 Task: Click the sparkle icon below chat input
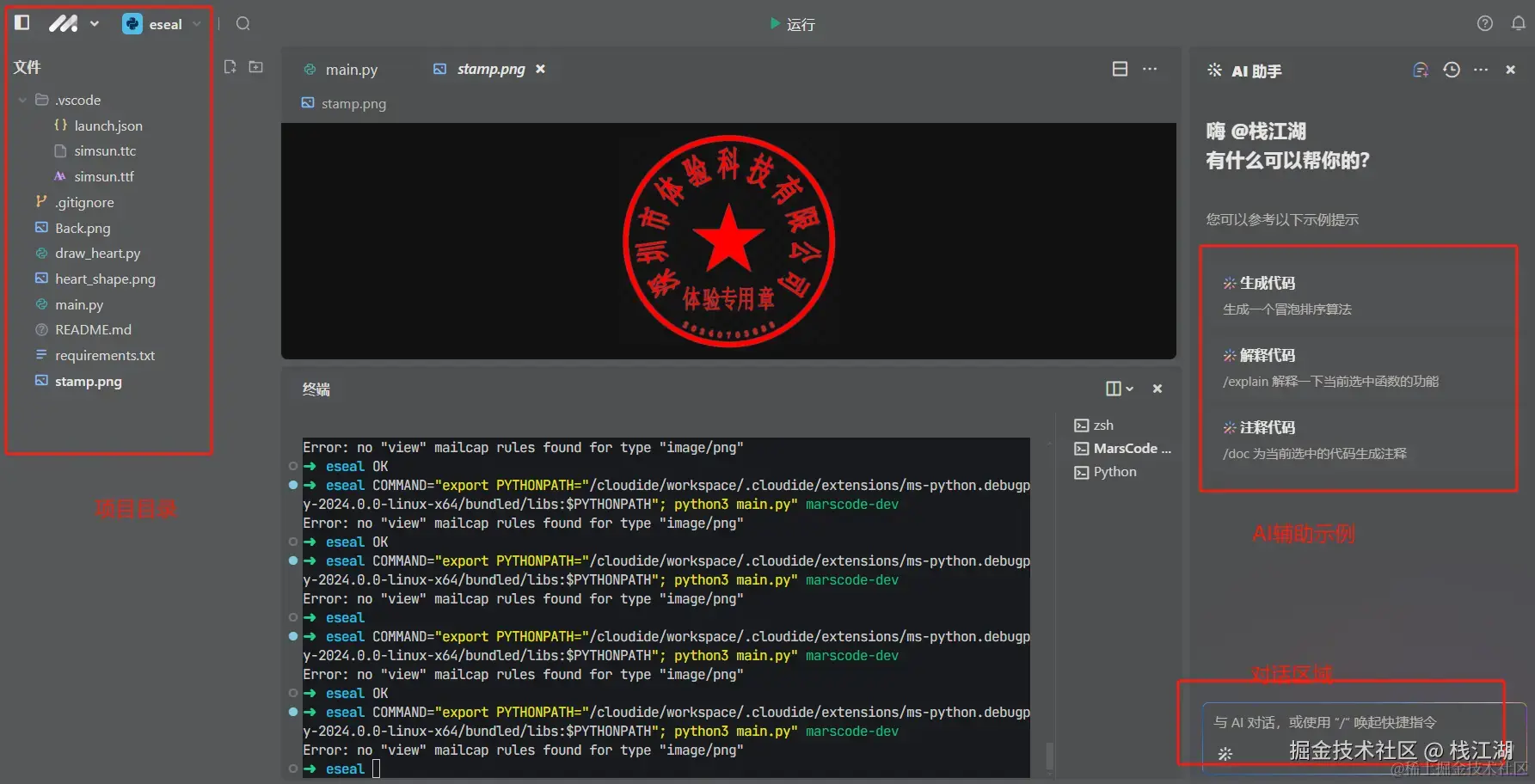point(1225,754)
